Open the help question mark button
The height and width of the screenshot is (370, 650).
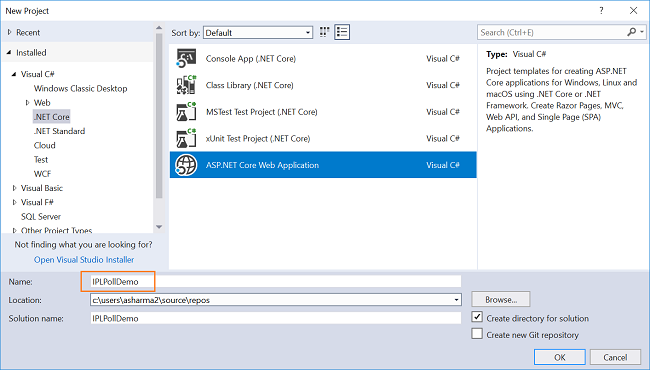(x=601, y=11)
